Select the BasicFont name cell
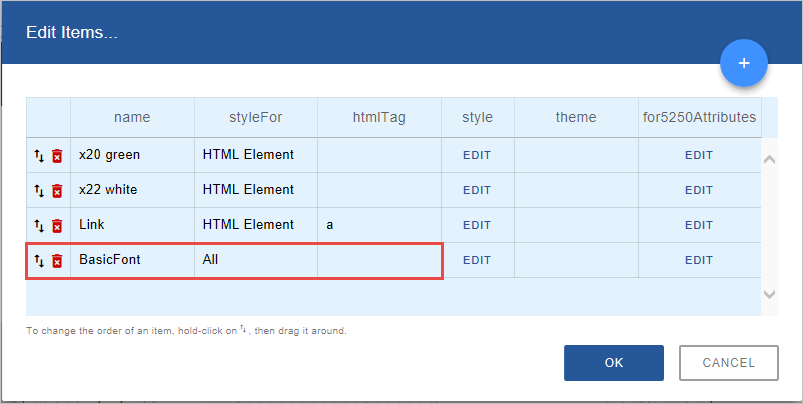The height and width of the screenshot is (404, 803). [x=132, y=260]
